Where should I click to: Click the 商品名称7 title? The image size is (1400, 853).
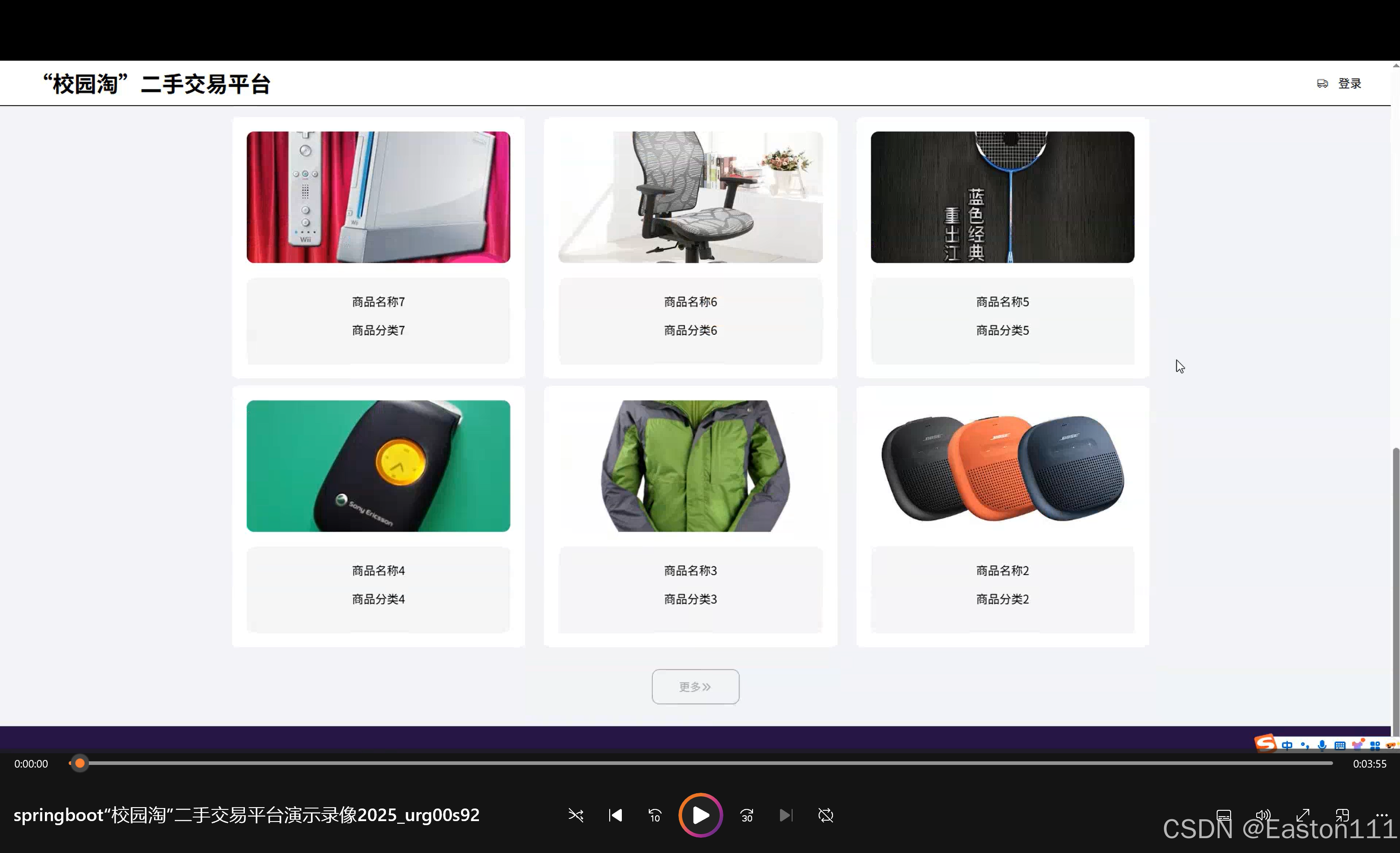pyautogui.click(x=378, y=302)
